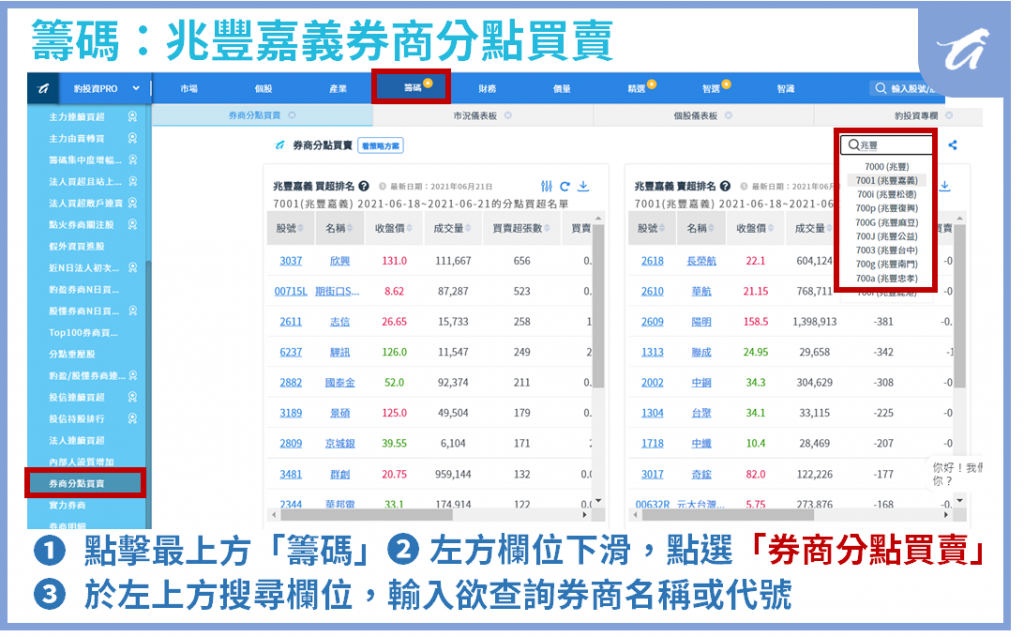Close the 個股儀表板 tab
Screen dimensions: 1024x637
[728, 115]
